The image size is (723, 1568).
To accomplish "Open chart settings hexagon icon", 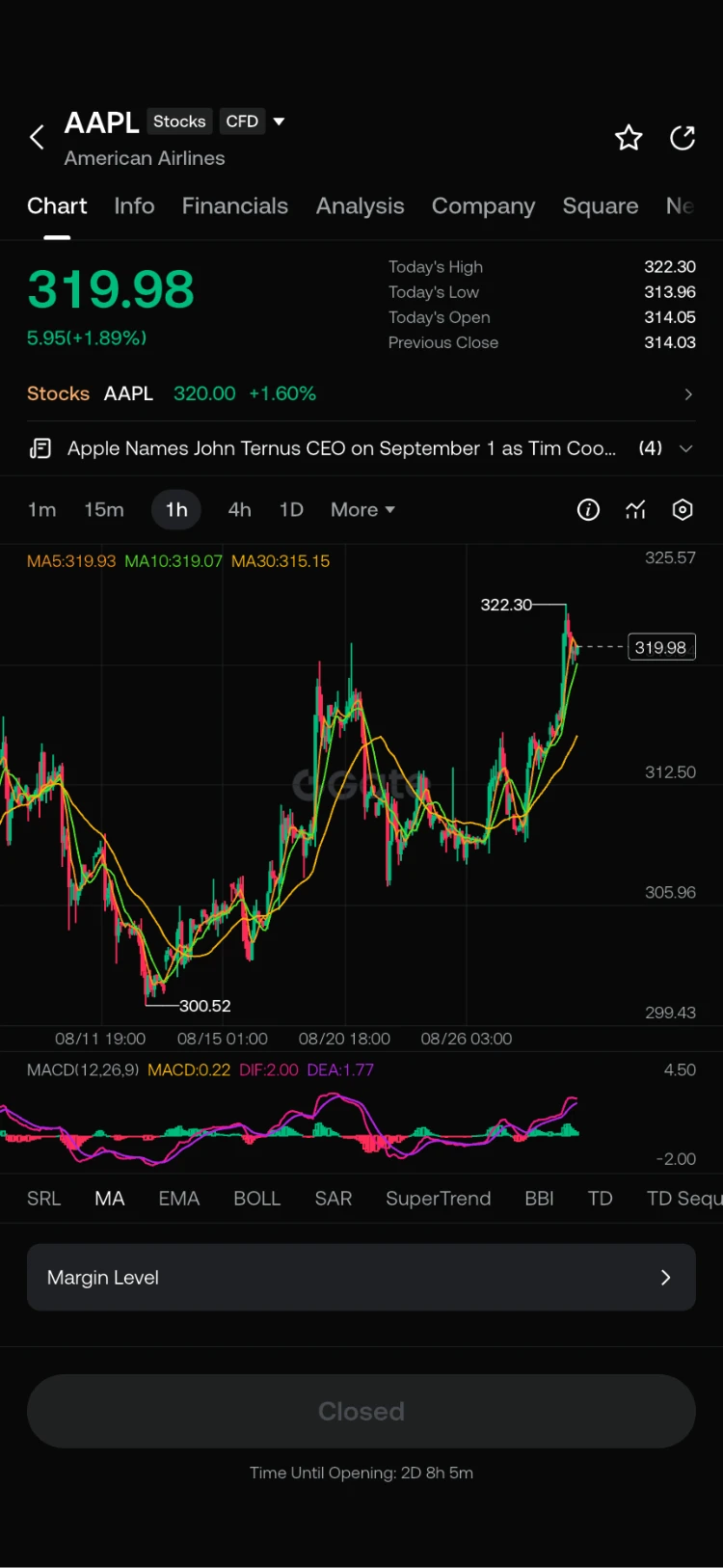I will (x=683, y=510).
